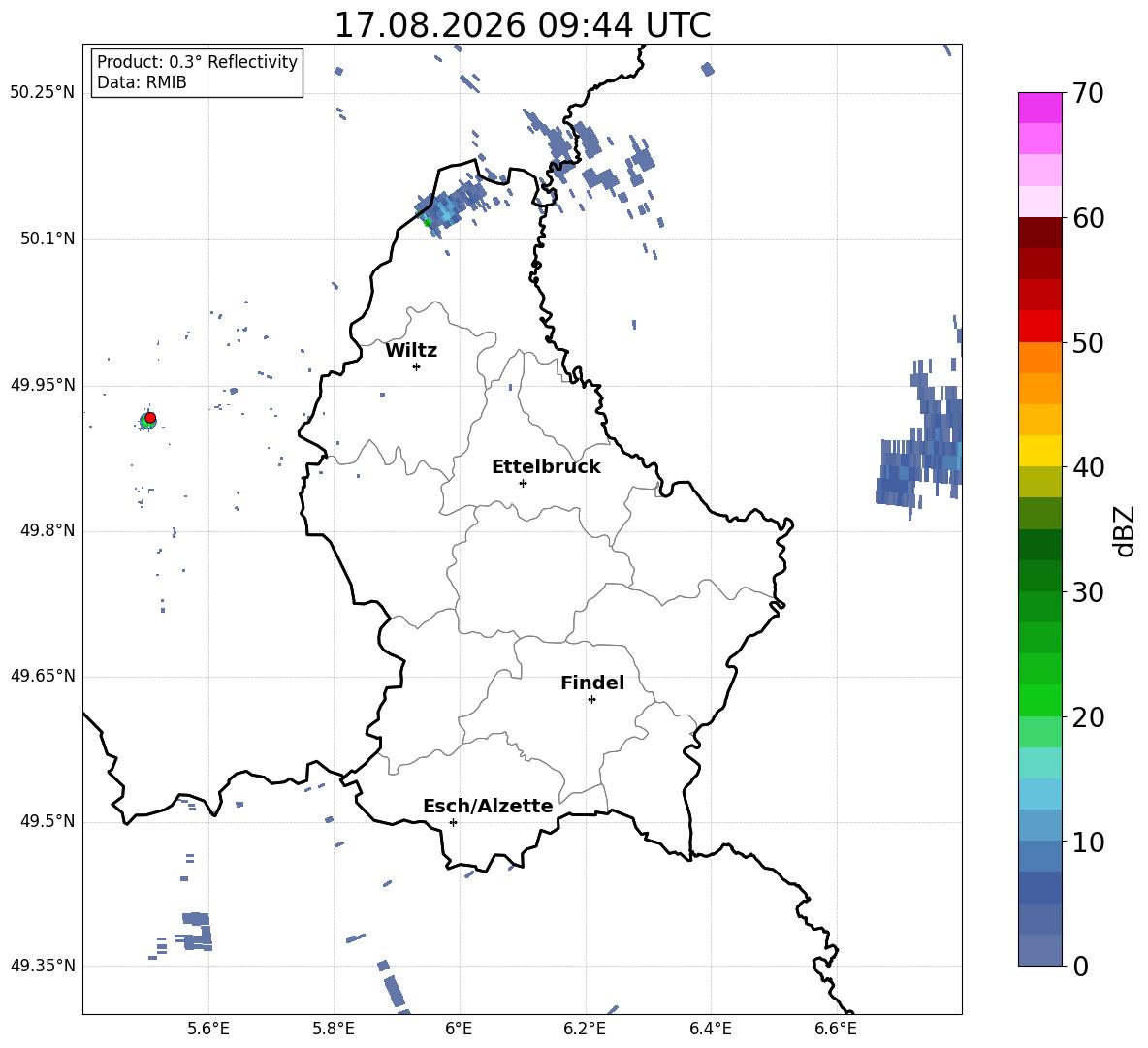Screen dimensions: 1148x1048
Task: Select the Wiltz city label
Action: tap(411, 351)
